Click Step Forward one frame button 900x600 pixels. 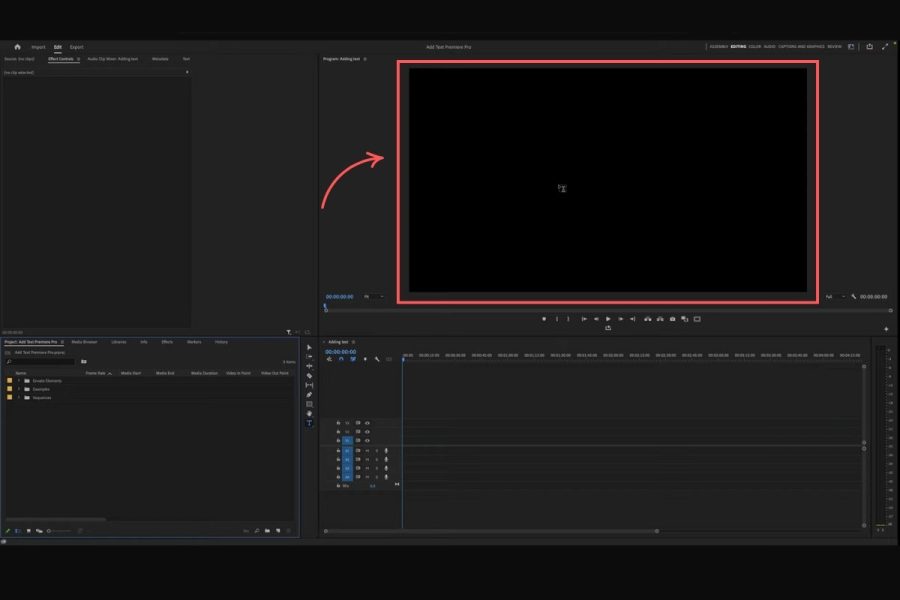pos(620,319)
